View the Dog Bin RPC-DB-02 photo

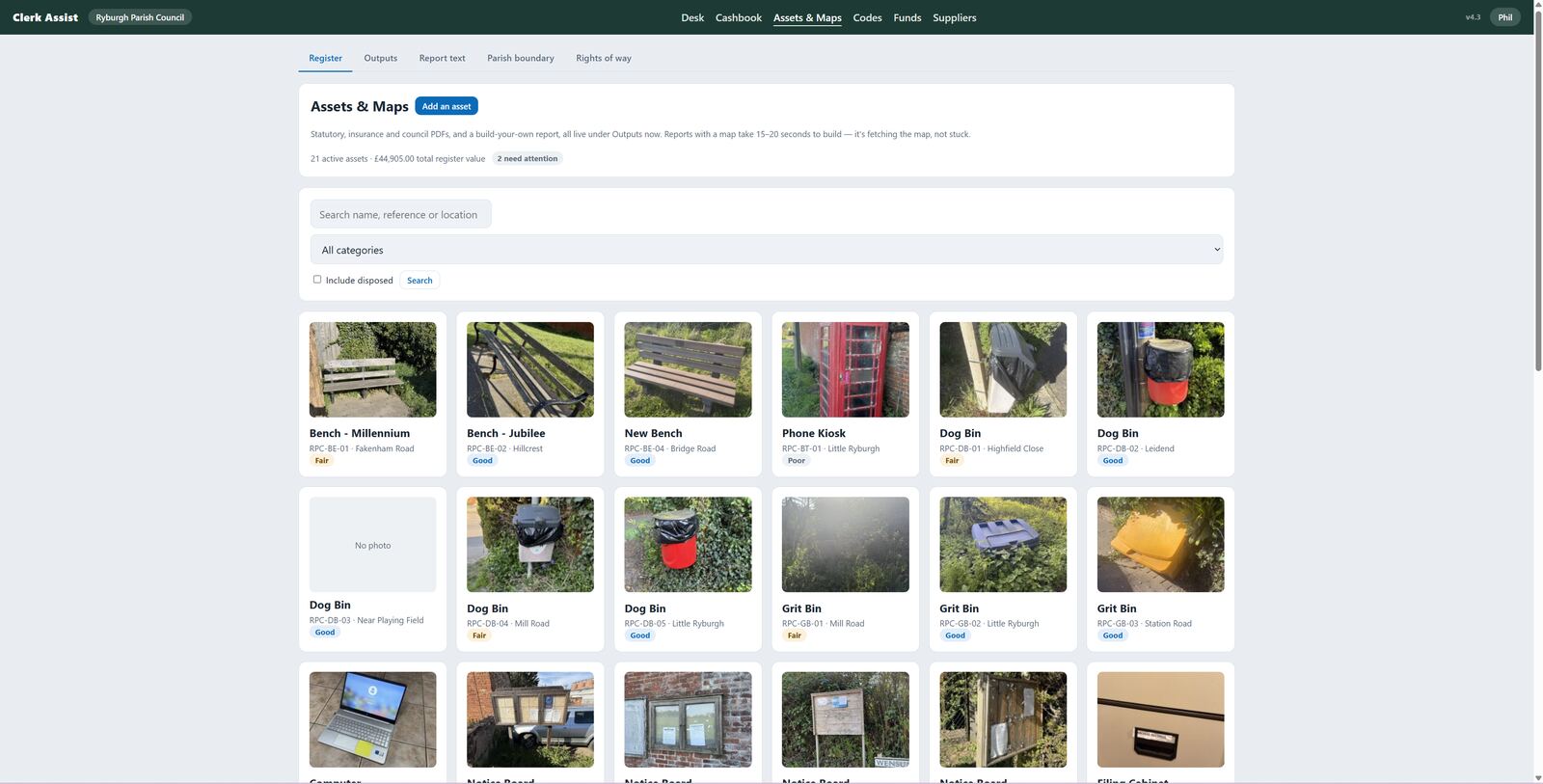(1161, 369)
